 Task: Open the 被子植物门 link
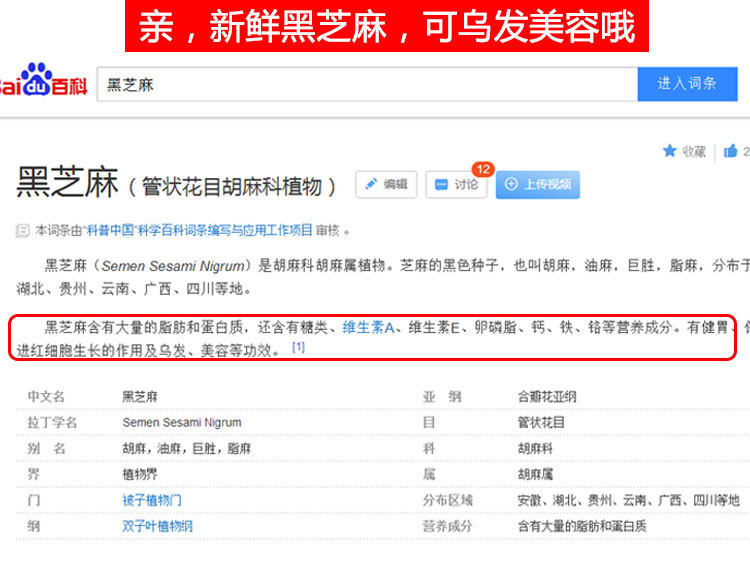152,500
